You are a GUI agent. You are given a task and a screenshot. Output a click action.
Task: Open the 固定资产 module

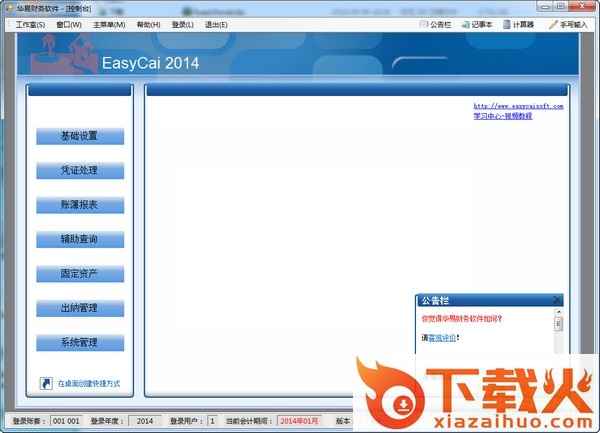pos(80,274)
